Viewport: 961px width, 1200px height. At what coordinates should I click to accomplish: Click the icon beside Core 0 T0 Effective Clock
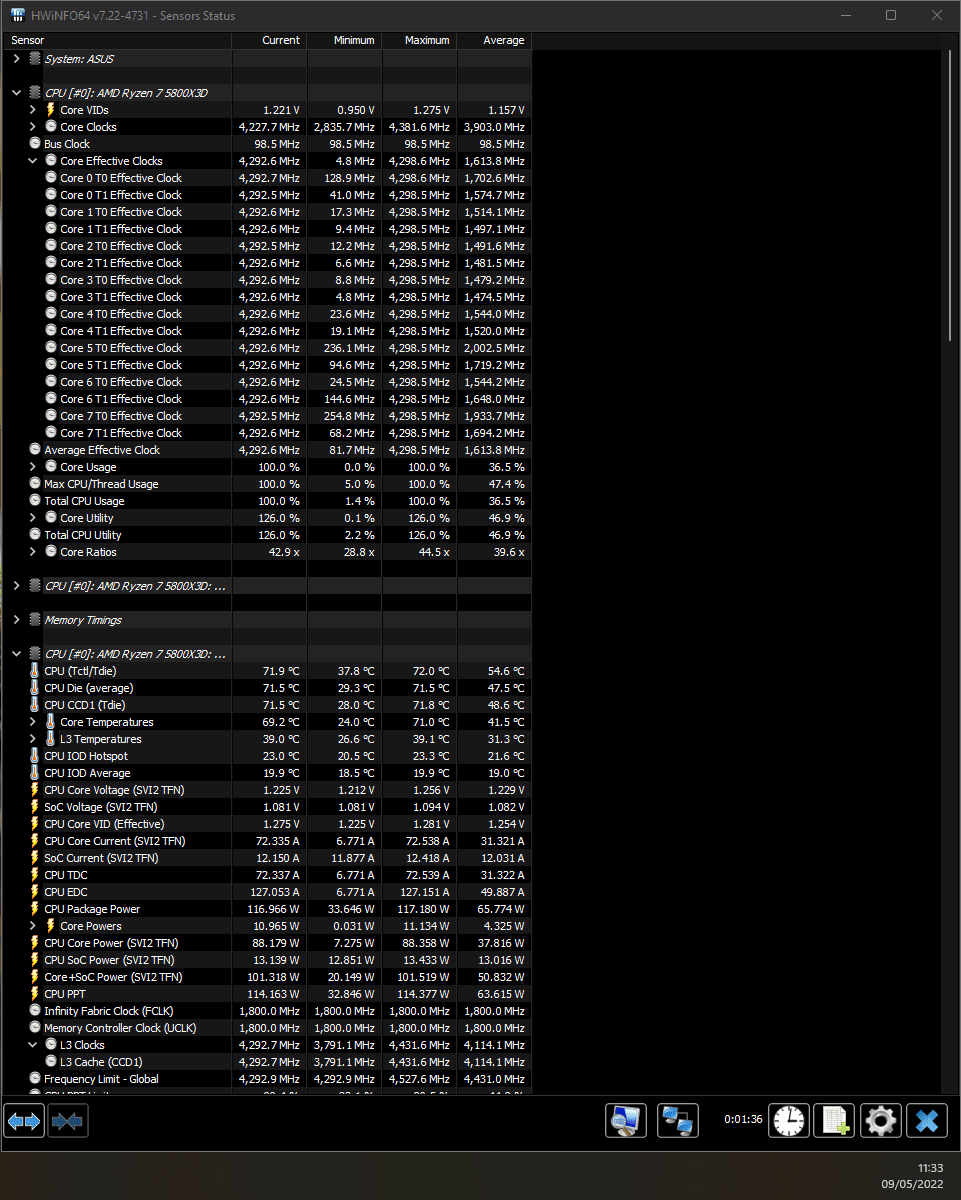click(51, 178)
